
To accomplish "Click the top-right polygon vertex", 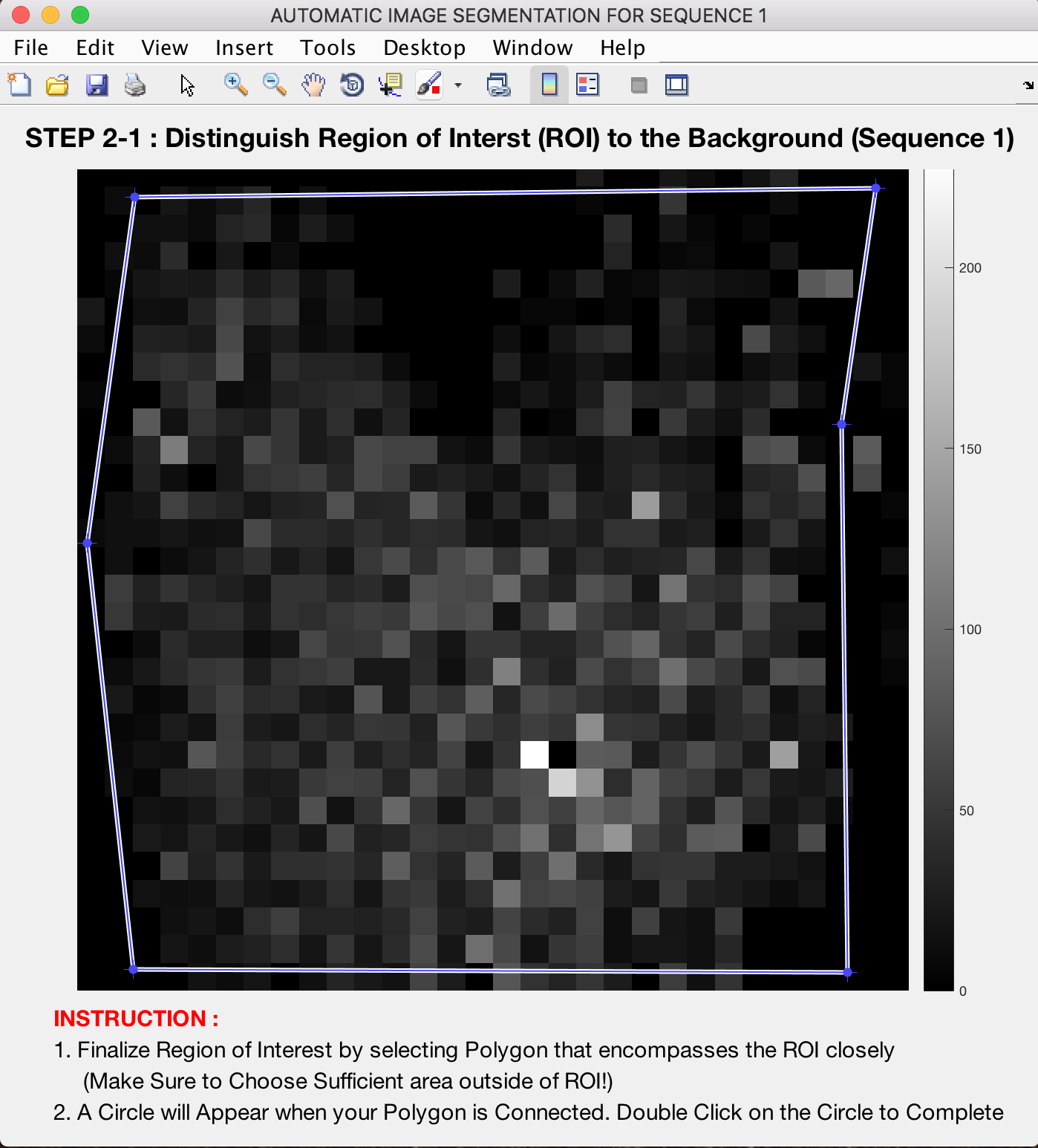I will [876, 189].
